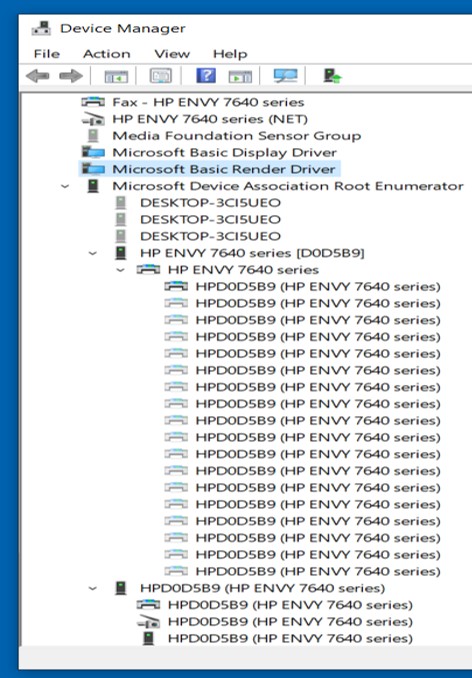Image resolution: width=472 pixels, height=678 pixels.
Task: Click the device icon beside HP ENVY 7640 series [D0D5B9]
Action: (x=121, y=253)
